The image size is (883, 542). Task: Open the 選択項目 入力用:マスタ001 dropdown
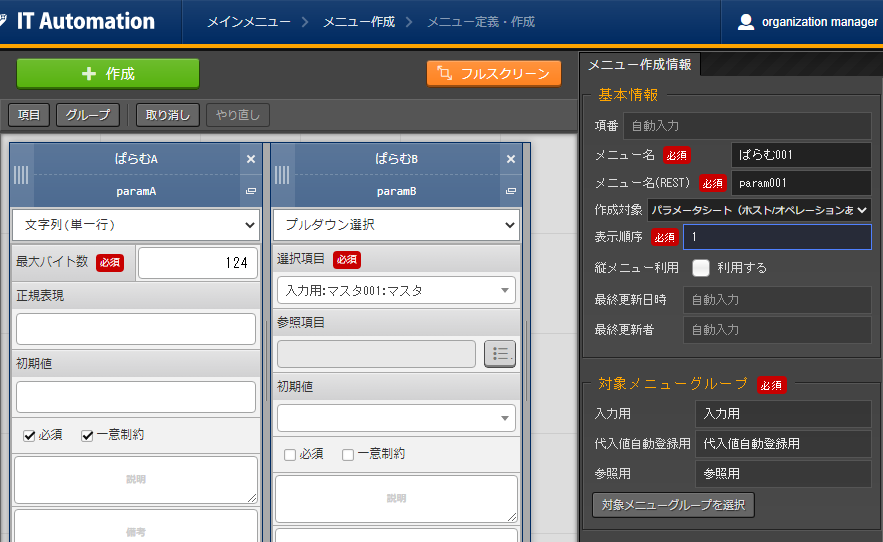(396, 291)
